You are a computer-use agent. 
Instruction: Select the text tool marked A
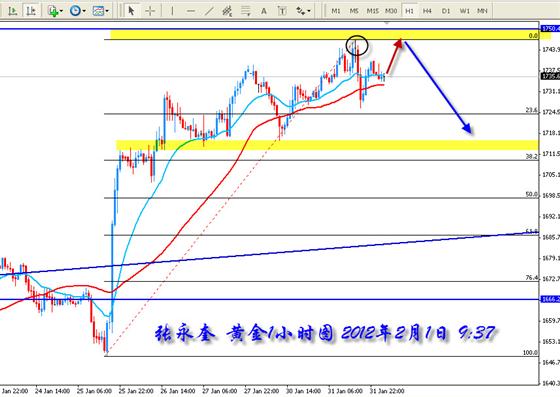point(264,11)
